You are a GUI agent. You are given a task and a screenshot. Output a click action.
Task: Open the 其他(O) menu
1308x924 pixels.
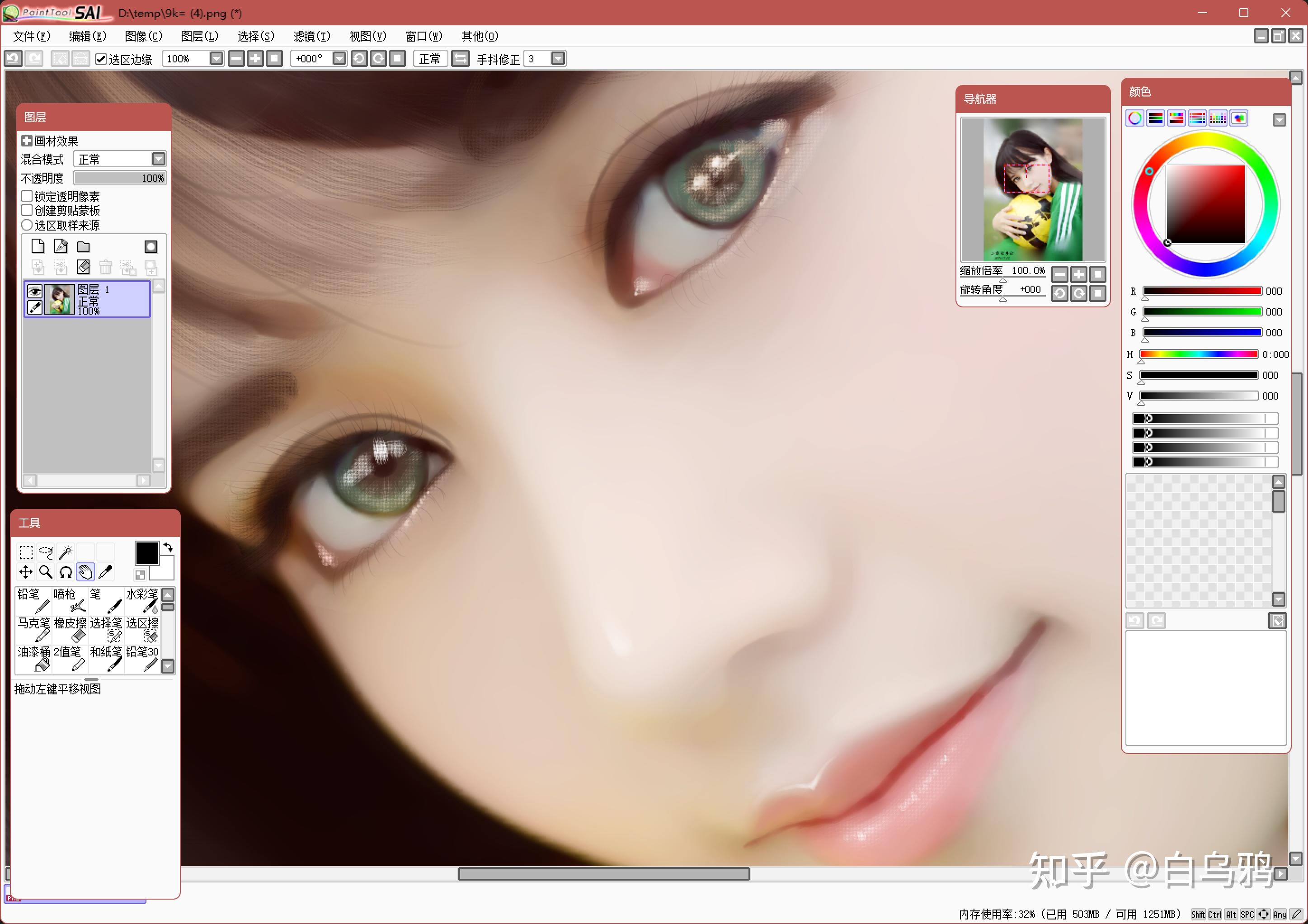(x=480, y=36)
